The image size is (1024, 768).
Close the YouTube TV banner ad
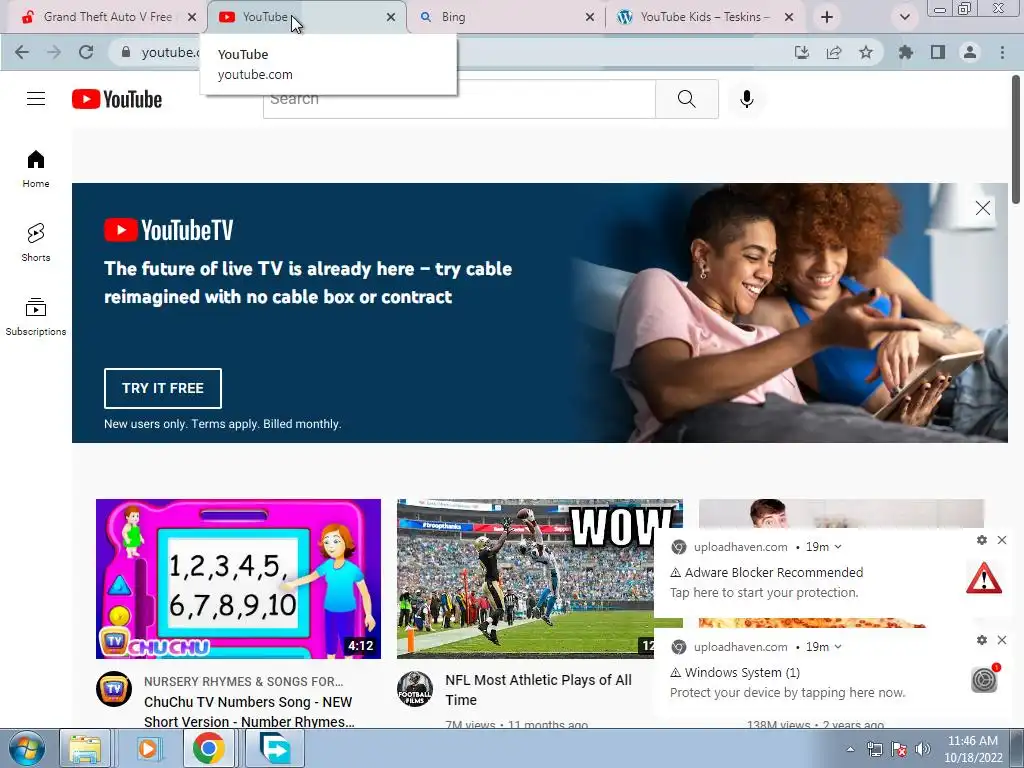tap(982, 208)
